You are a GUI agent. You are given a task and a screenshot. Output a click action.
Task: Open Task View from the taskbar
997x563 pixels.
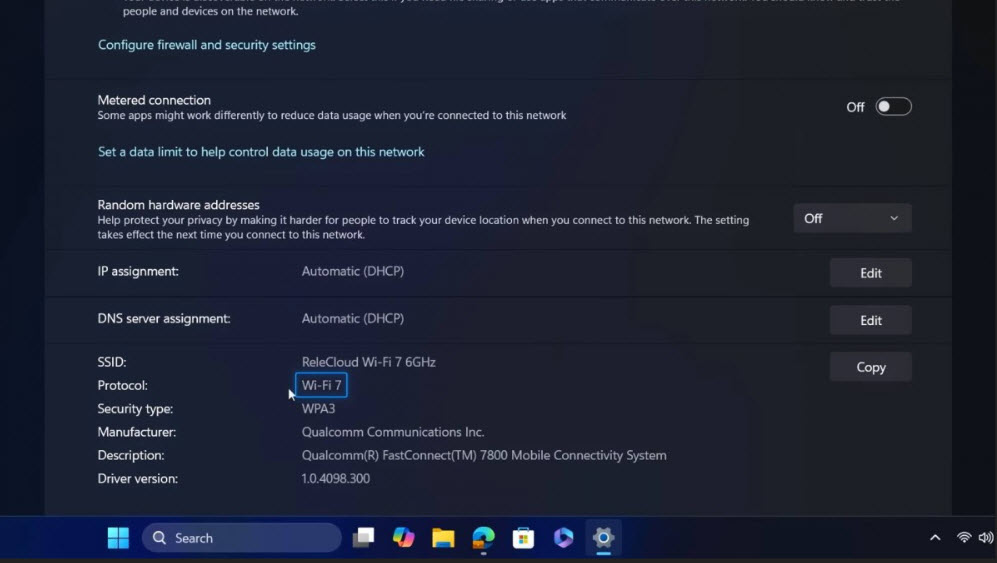pos(363,538)
